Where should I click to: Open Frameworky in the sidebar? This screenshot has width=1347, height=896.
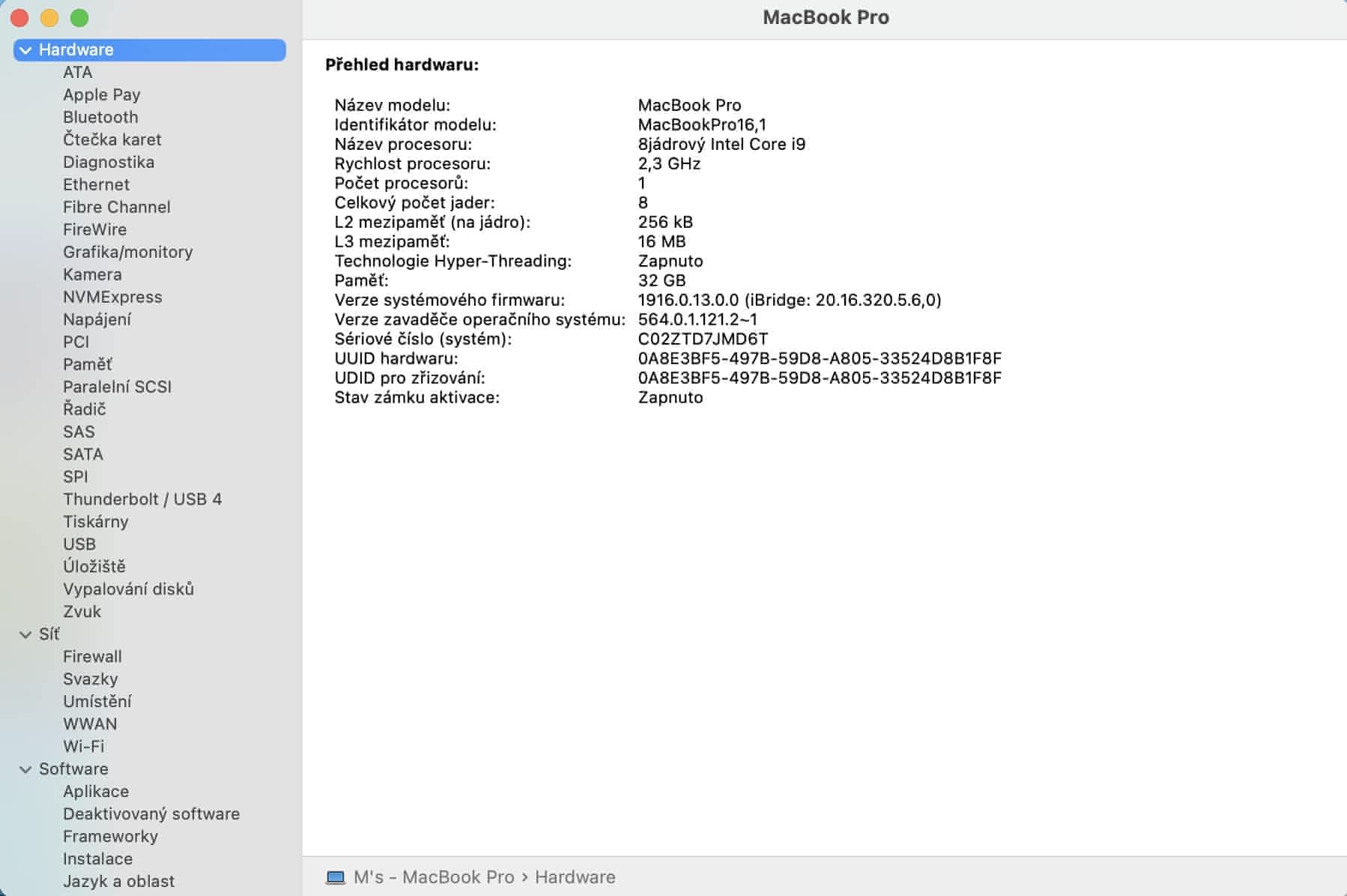tap(111, 837)
